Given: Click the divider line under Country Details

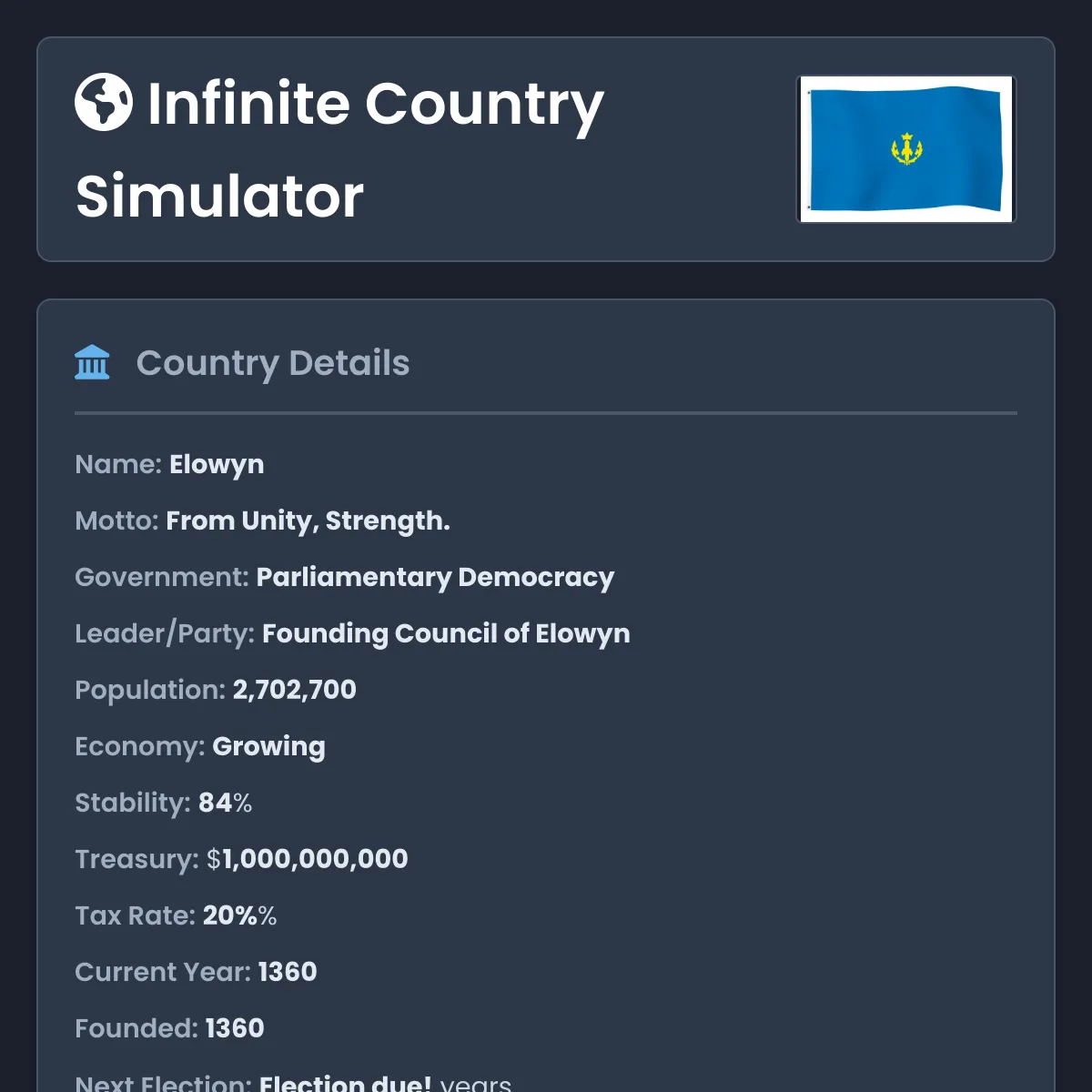Looking at the screenshot, I should pos(546,412).
